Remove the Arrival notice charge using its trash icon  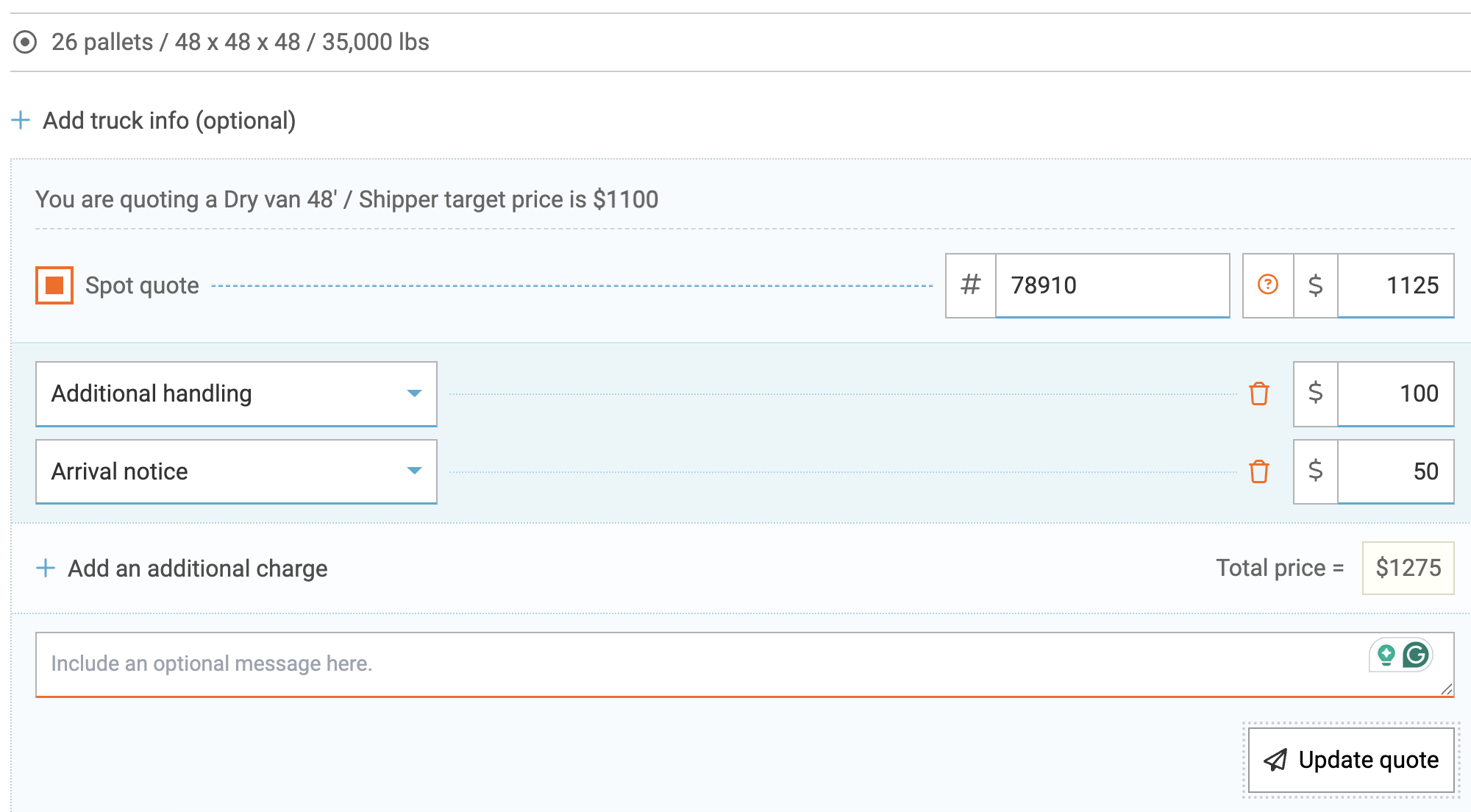click(x=1261, y=471)
